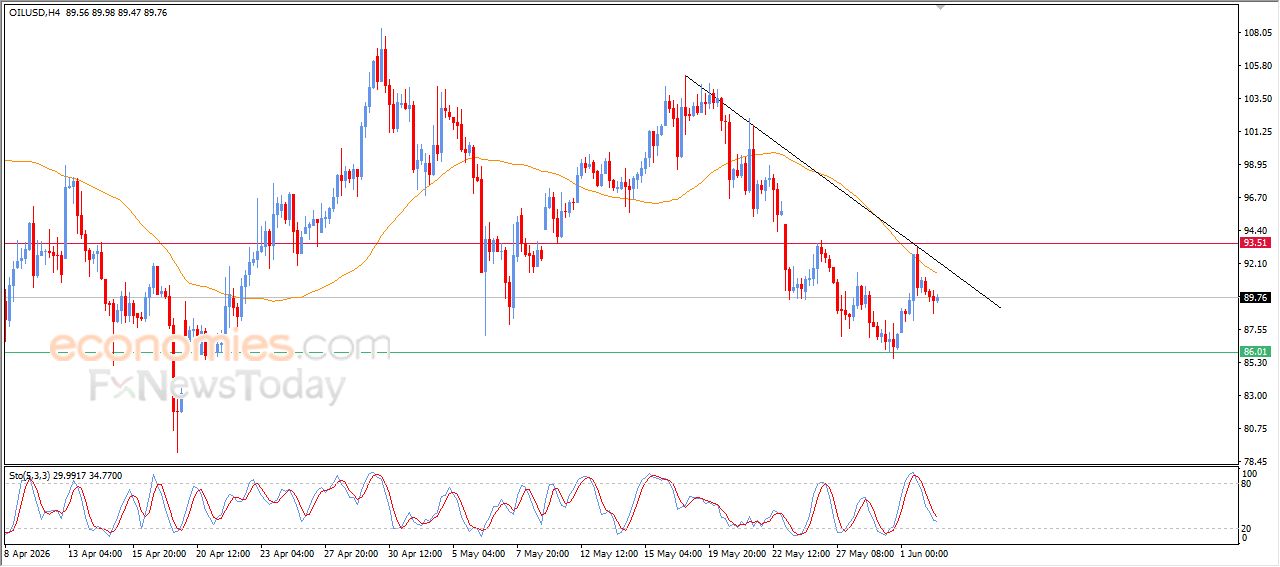The image size is (1280, 567).
Task: Click the 78.45 price axis label
Action: 1257,462
